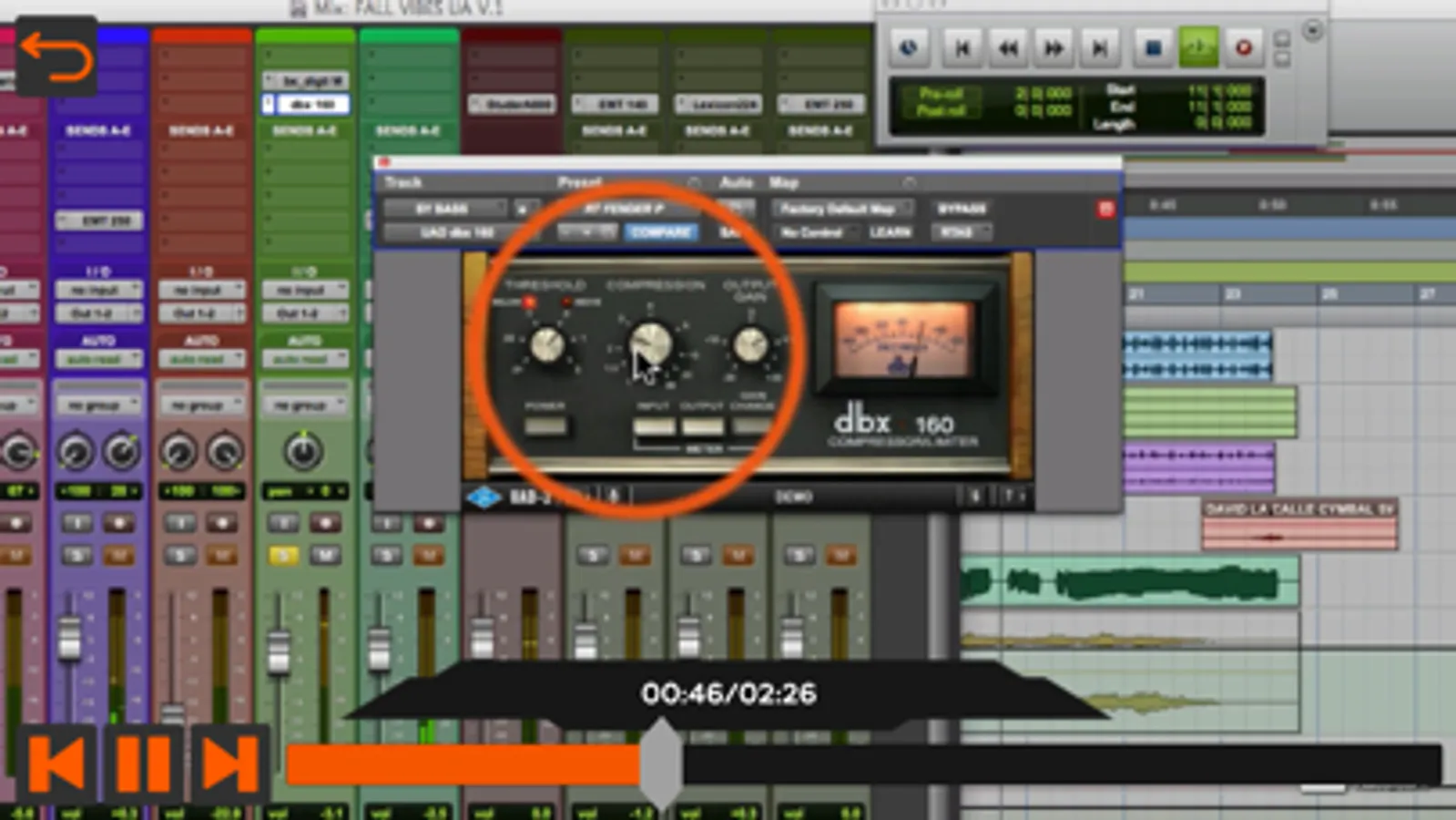Click the volume fader on bright green track
Screen dimensions: 1456x820
(279, 652)
